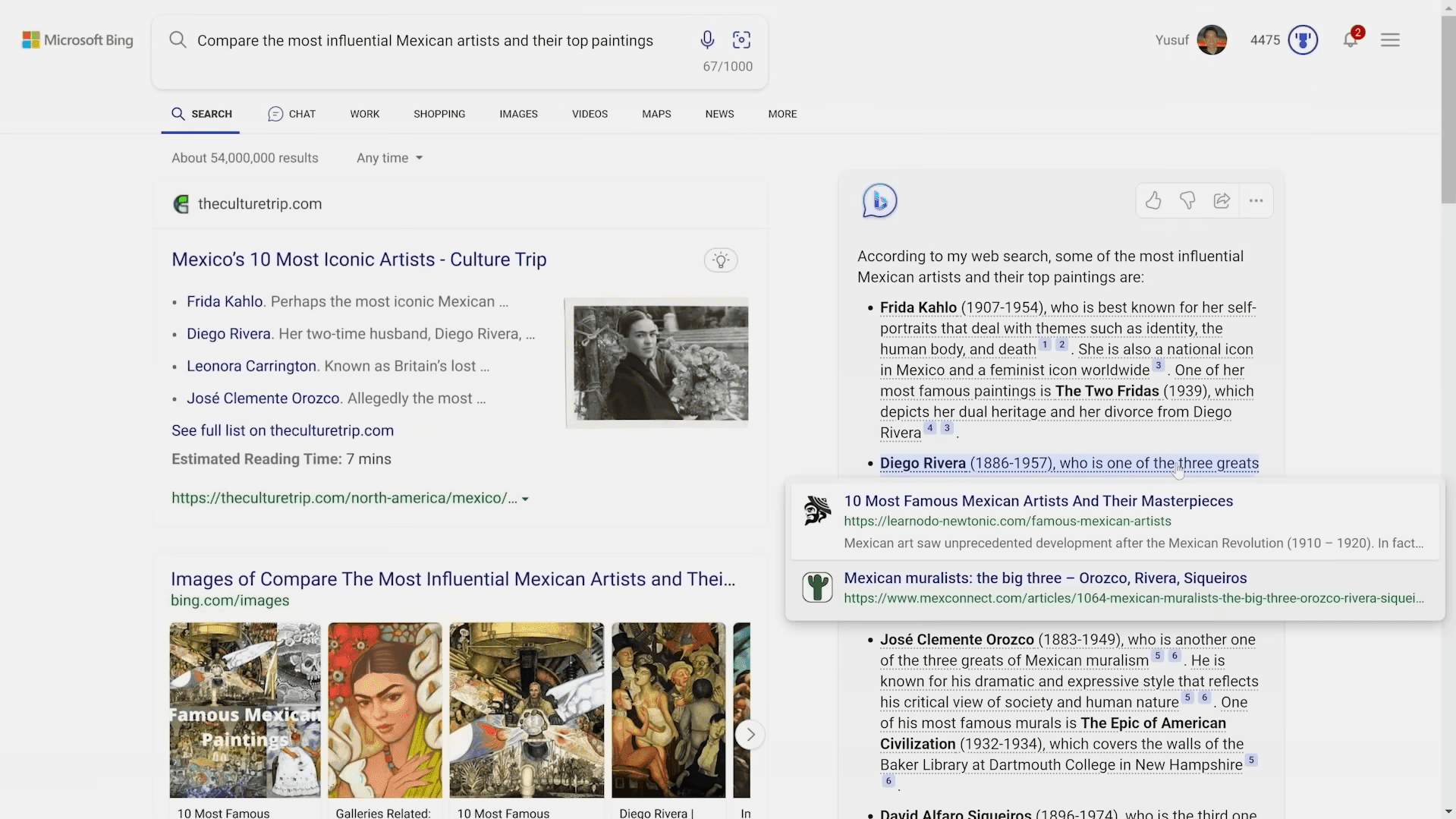Open the hamburger settings menu
This screenshot has height=819, width=1456.
coord(1390,39)
